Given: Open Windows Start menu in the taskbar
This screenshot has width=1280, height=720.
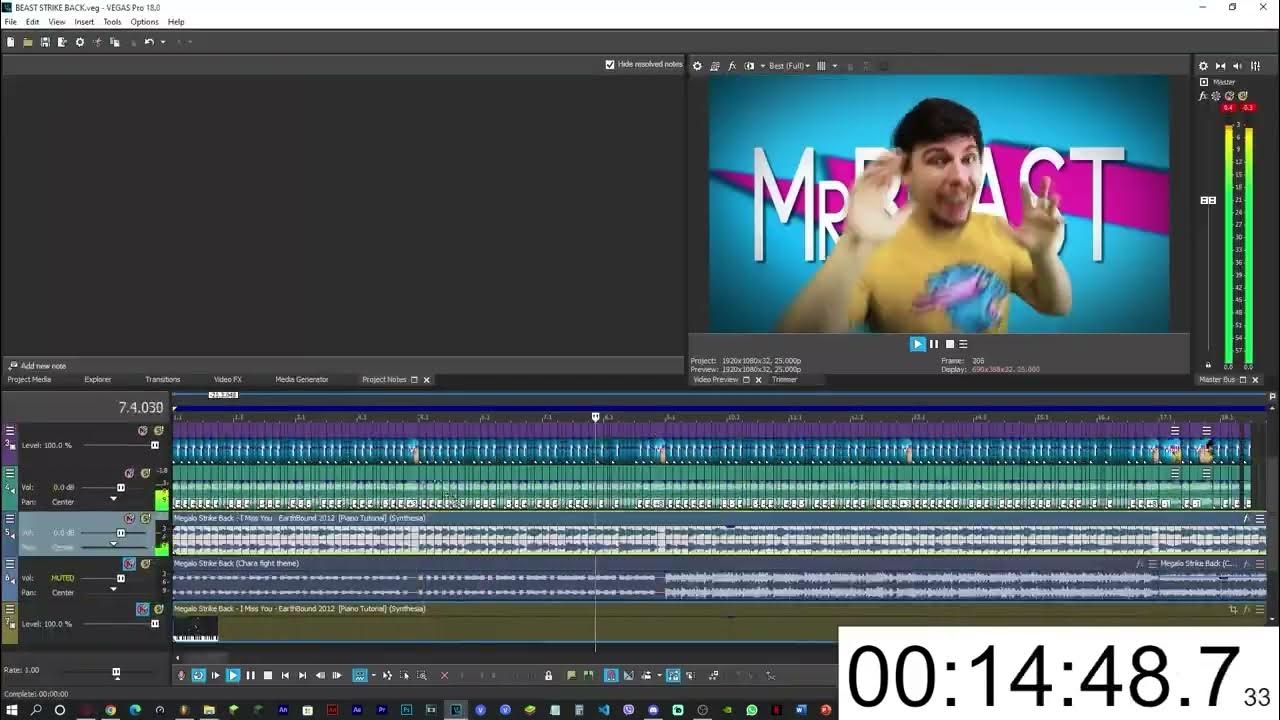Looking at the screenshot, I should [12, 710].
